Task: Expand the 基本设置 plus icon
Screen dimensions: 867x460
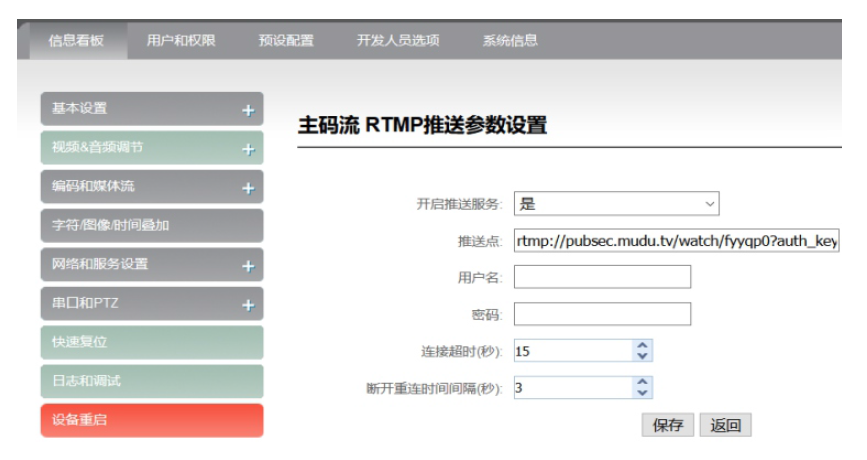Action: tap(248, 110)
